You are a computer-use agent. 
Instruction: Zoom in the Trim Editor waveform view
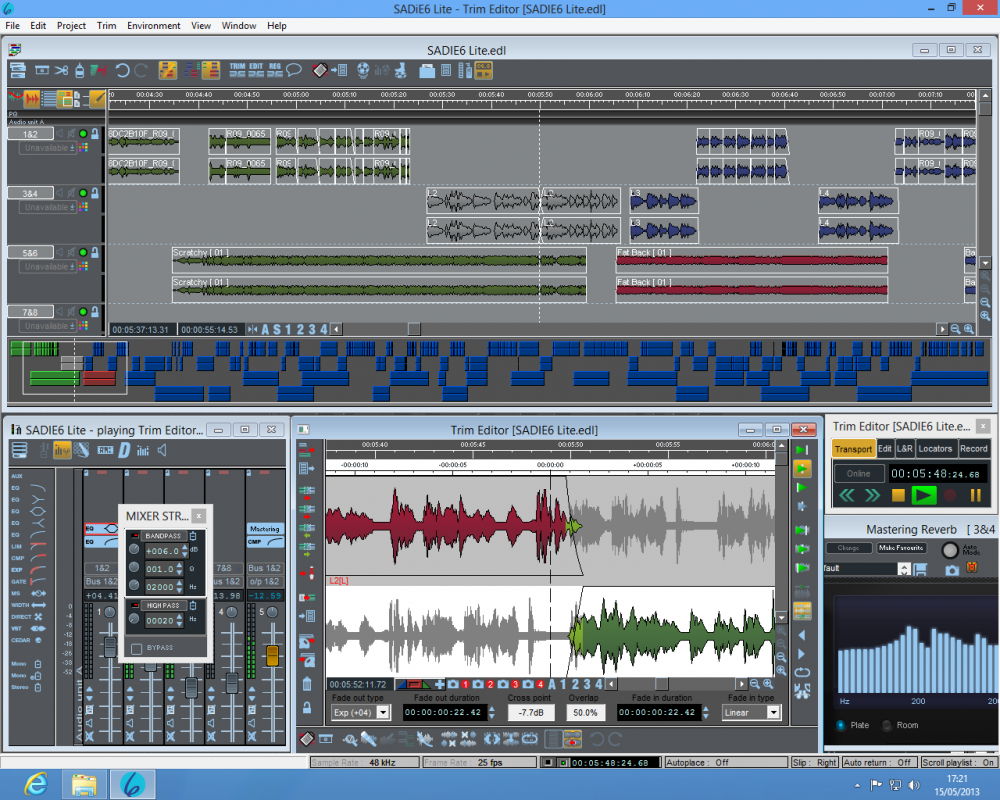(768, 684)
